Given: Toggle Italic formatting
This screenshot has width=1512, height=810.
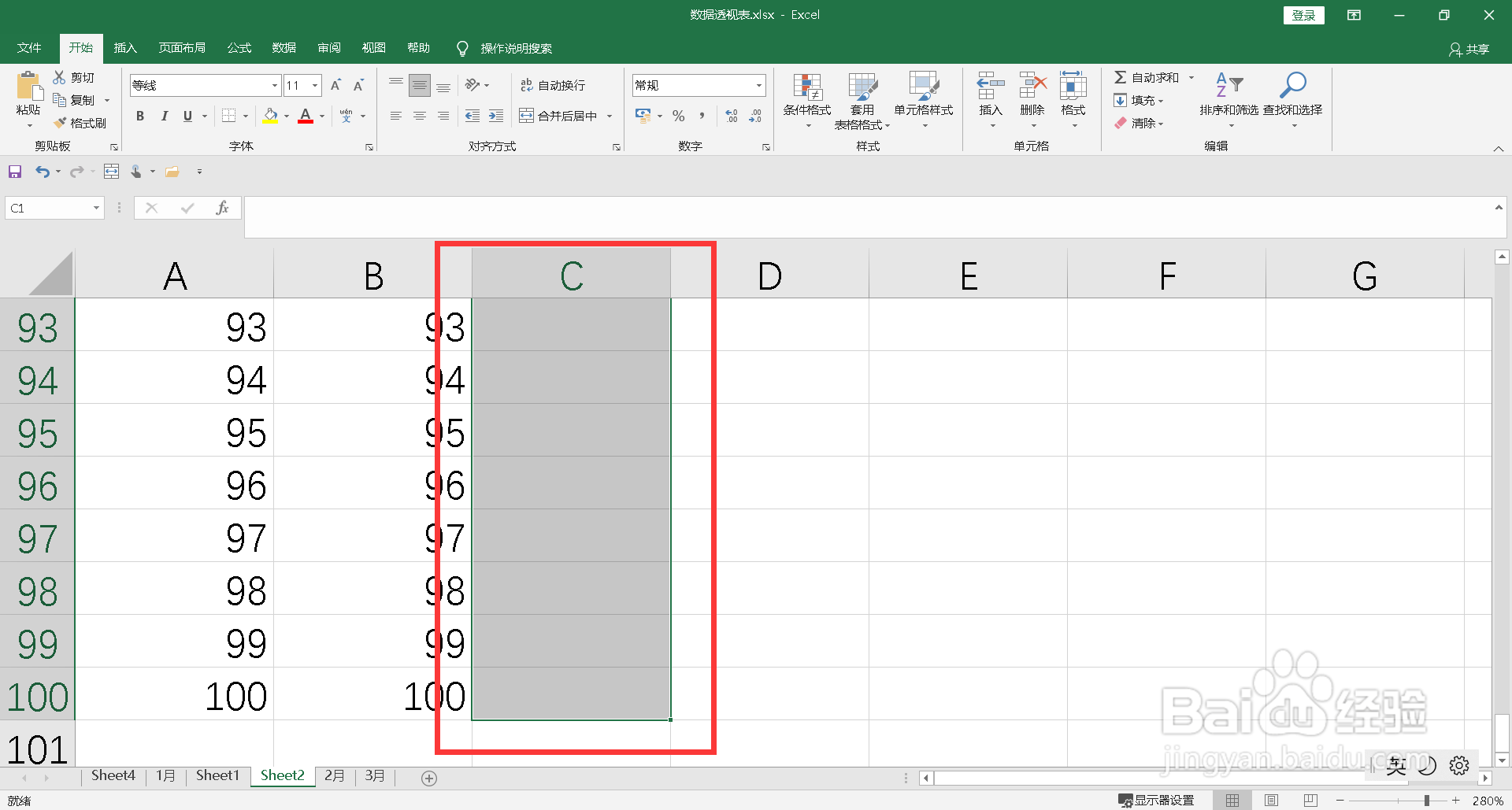Looking at the screenshot, I should click(x=164, y=116).
